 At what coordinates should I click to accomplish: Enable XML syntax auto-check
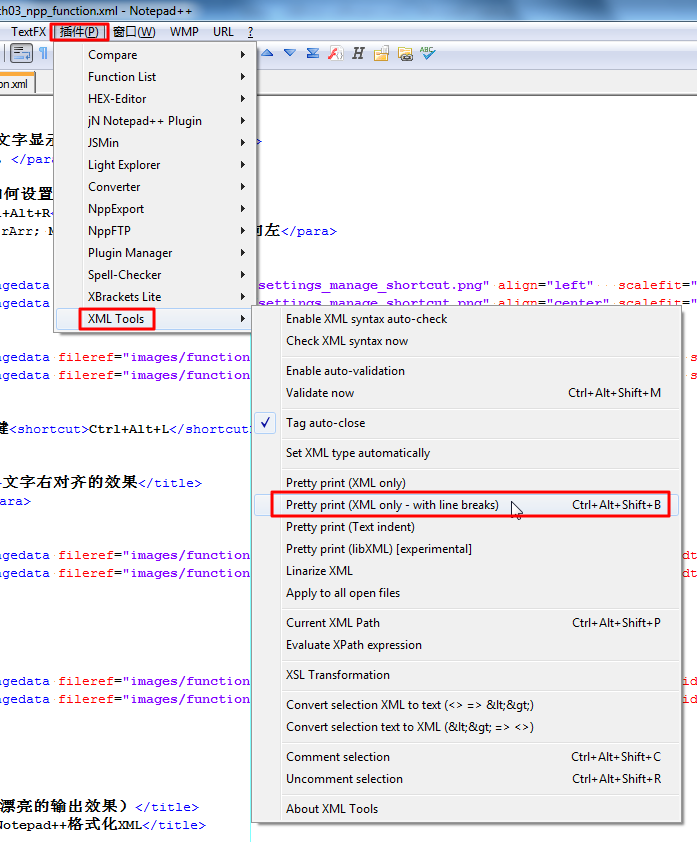click(366, 319)
